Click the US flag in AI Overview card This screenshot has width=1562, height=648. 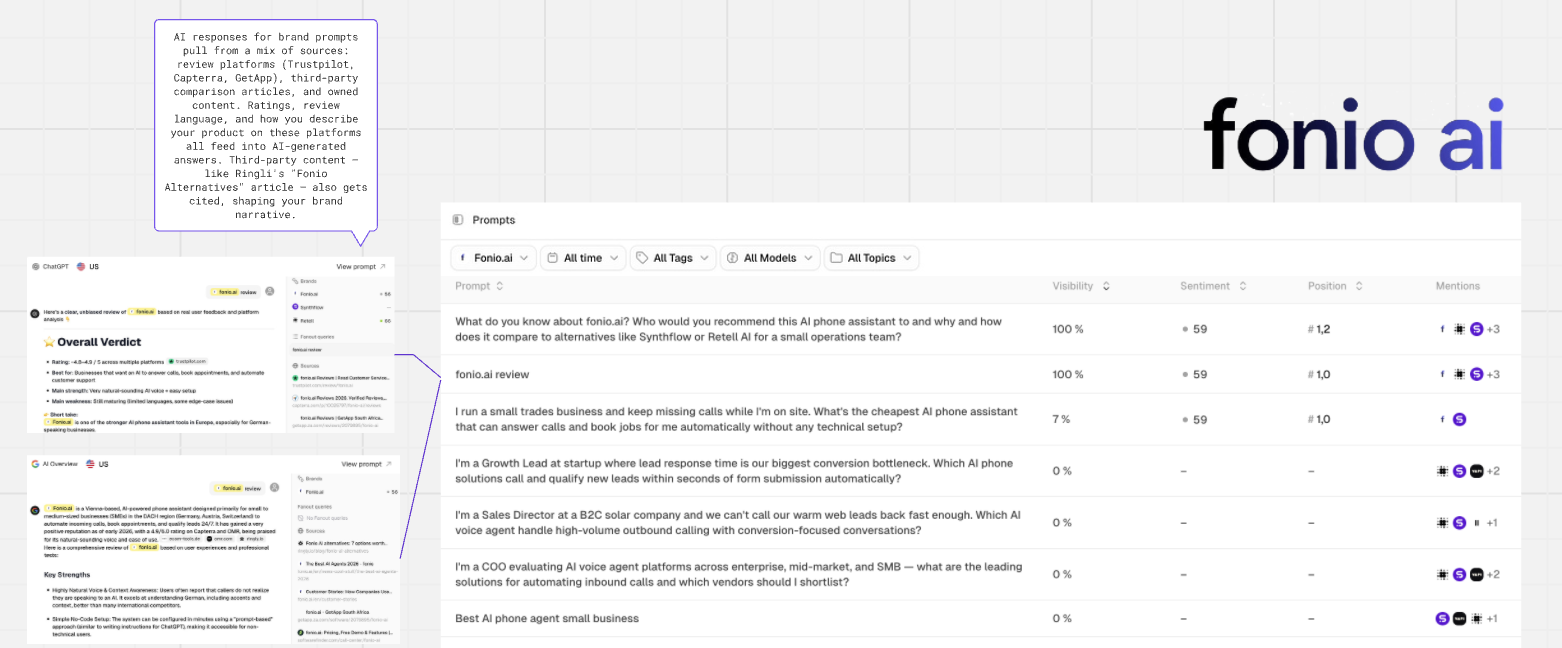[x=90, y=464]
